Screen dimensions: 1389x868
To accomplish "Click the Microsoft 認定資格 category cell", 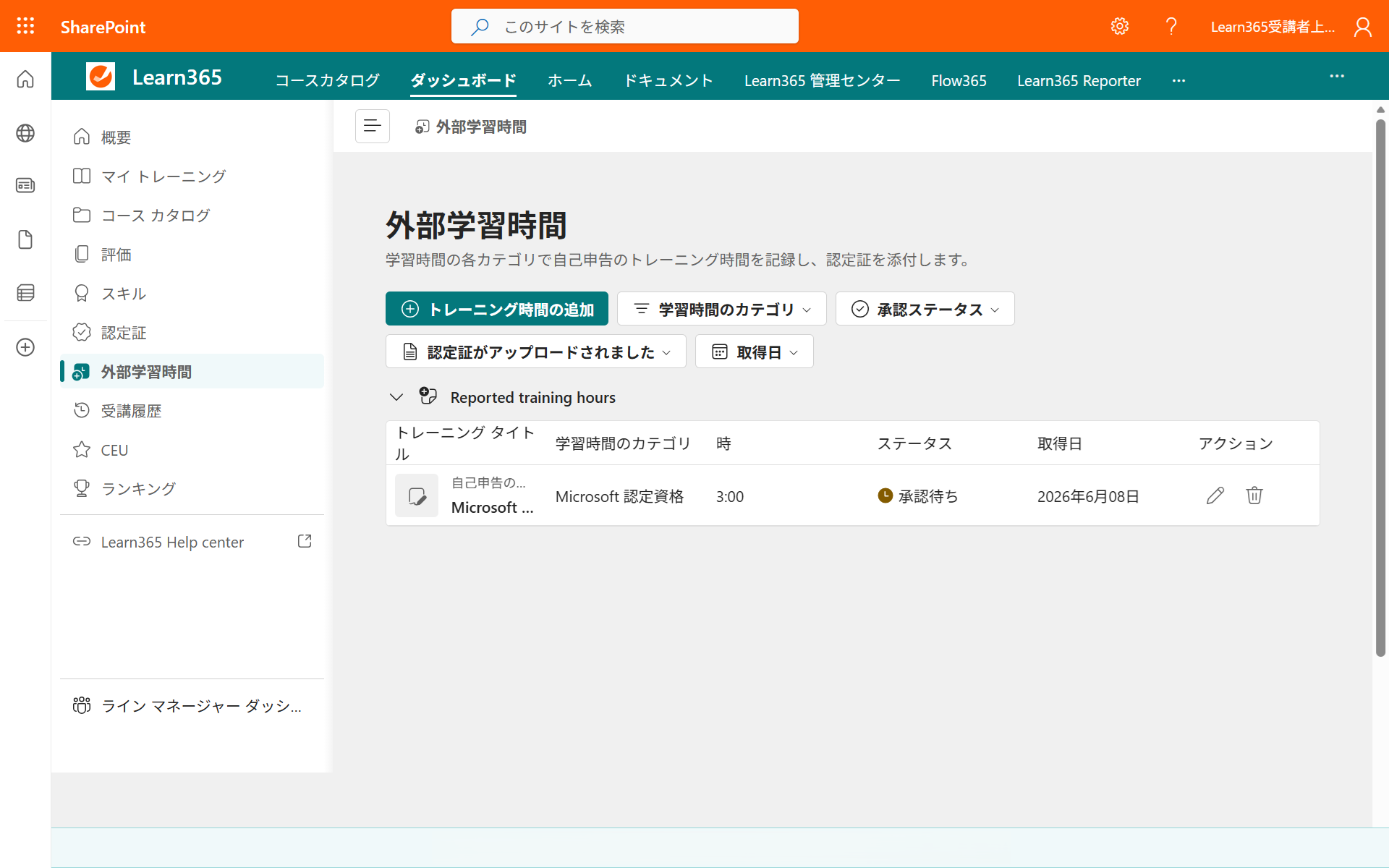I will coord(619,496).
